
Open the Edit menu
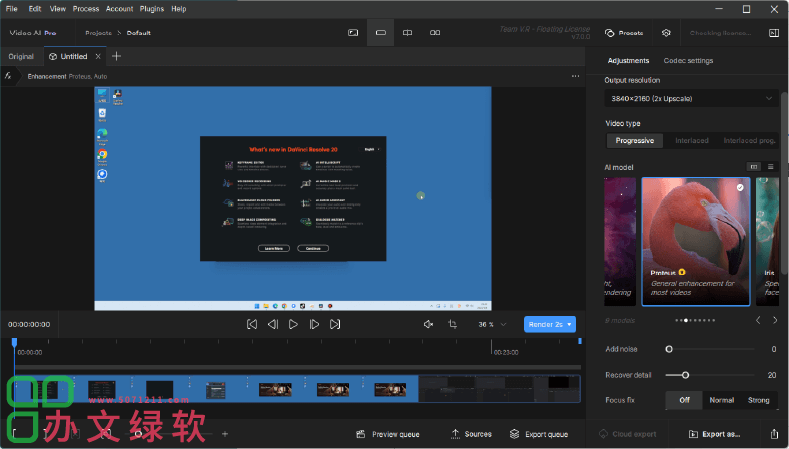(35, 9)
